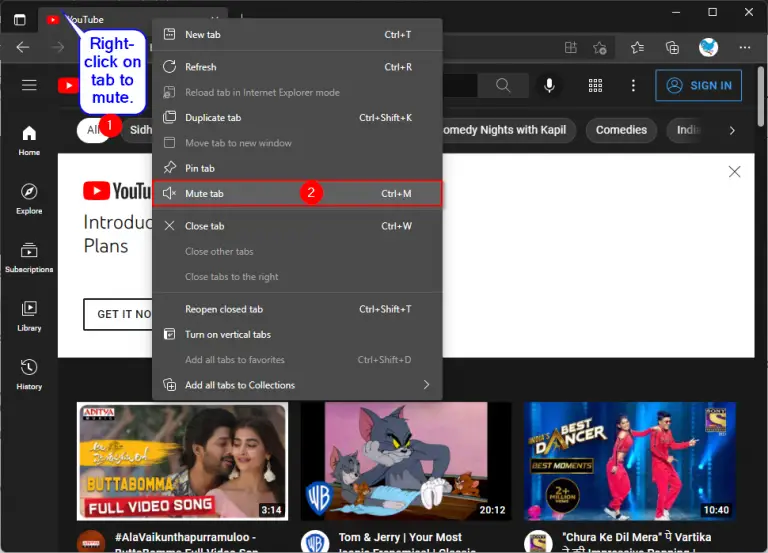Click the Aditya Music channel avatar

click(91, 541)
